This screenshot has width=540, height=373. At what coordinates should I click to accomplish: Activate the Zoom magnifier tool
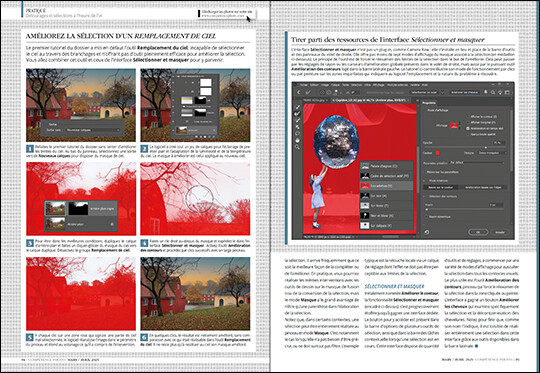coord(298,147)
